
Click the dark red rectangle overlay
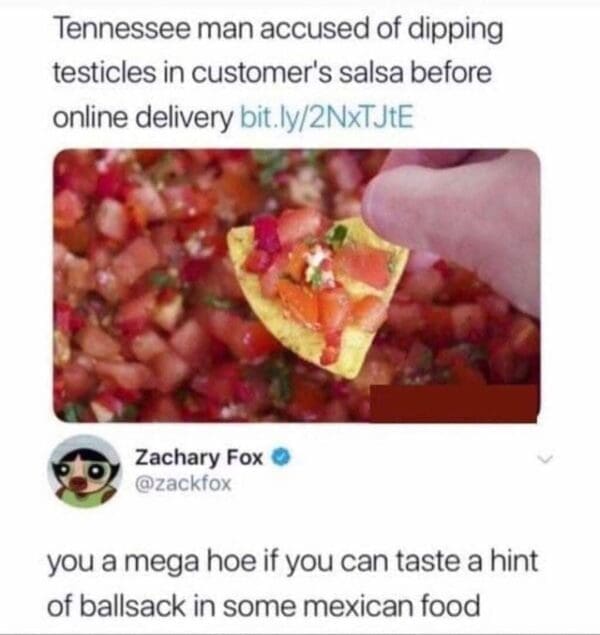[454, 403]
